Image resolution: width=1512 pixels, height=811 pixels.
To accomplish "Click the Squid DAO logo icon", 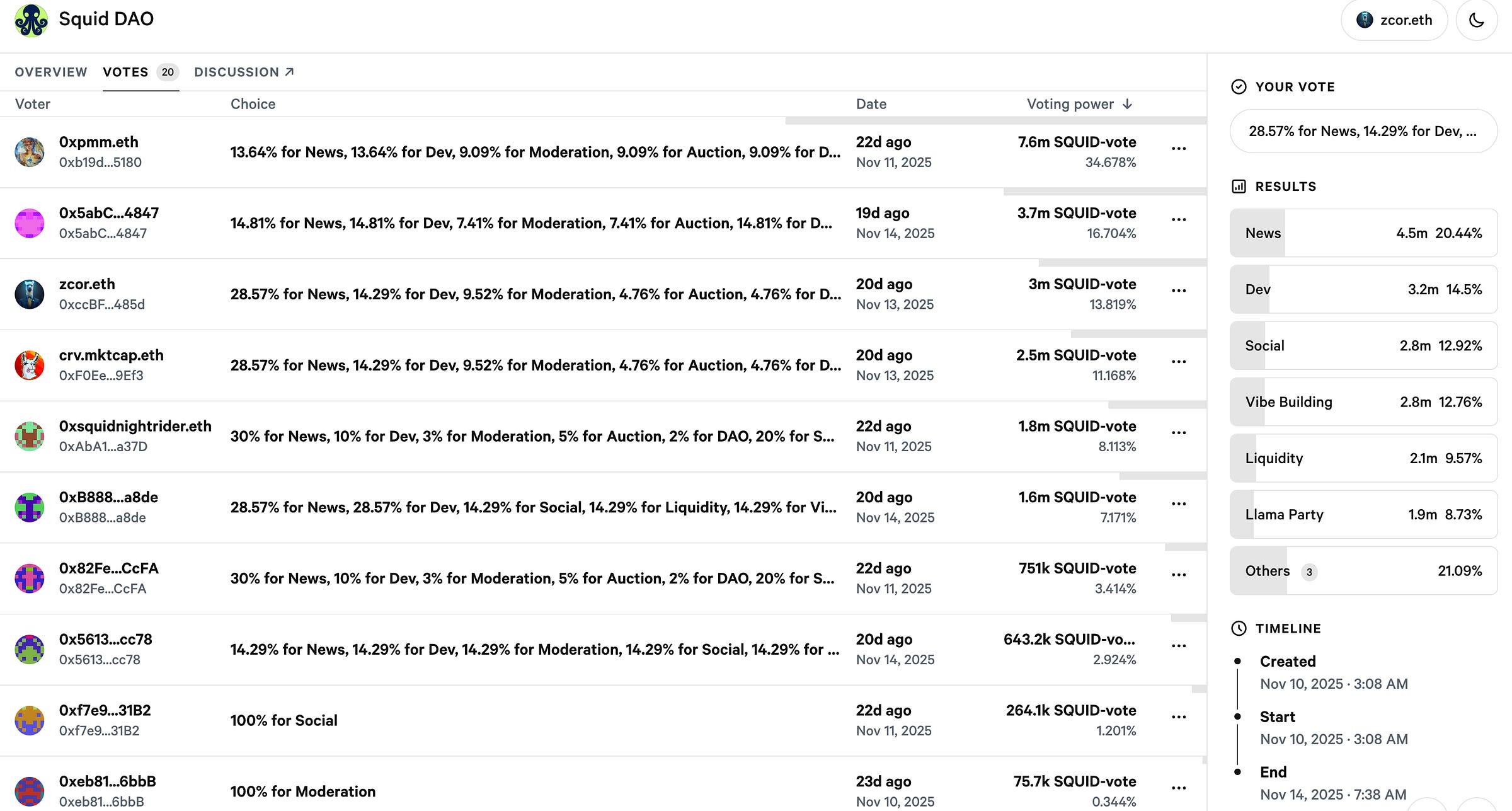I will (x=31, y=20).
